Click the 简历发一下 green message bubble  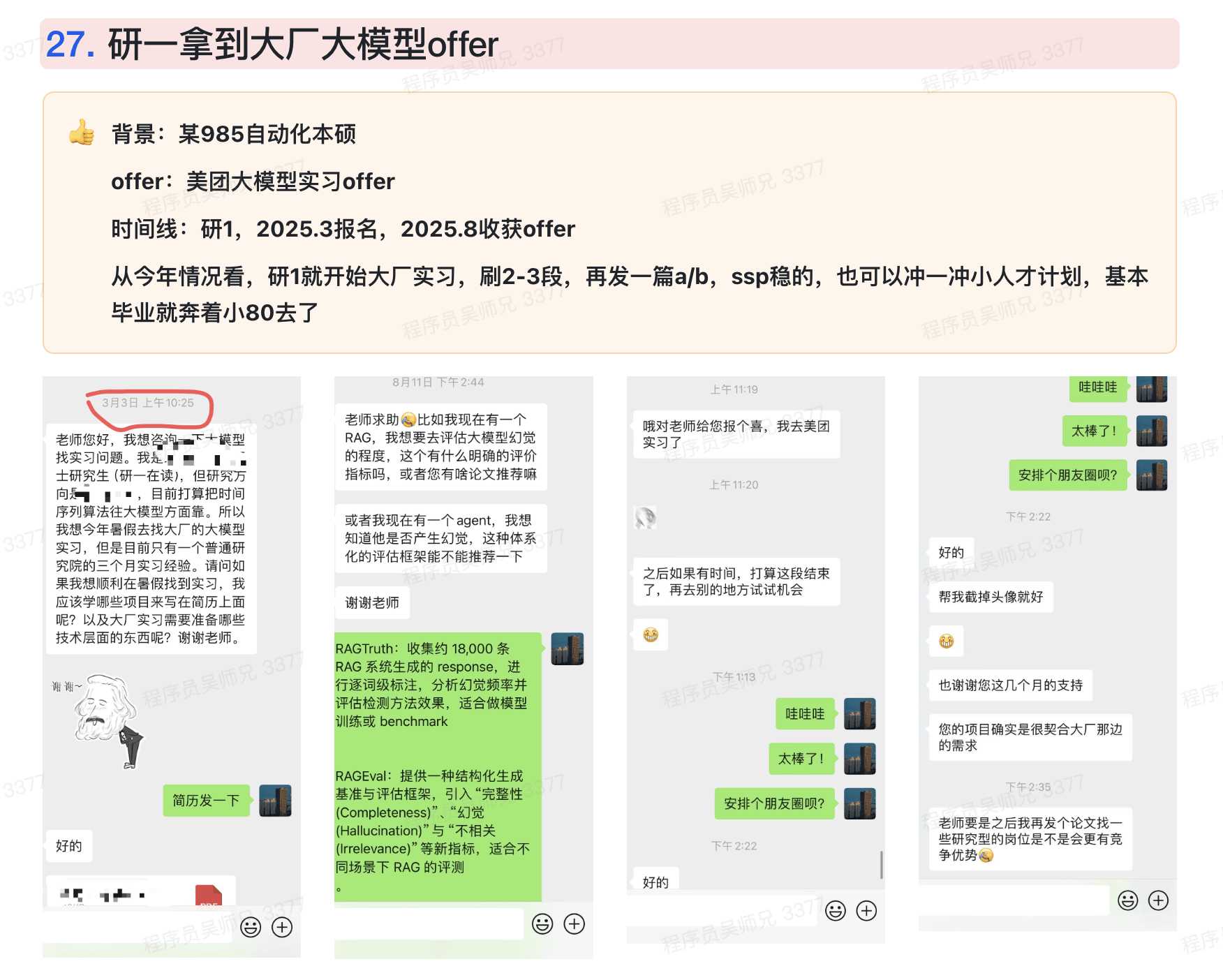point(206,800)
